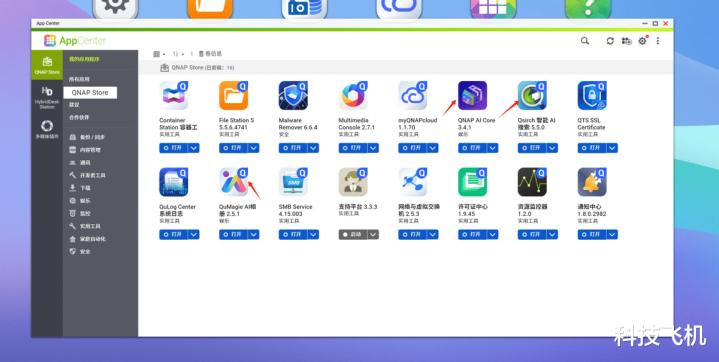Open the sort order dropdown in the toolbar
The height and width of the screenshot is (362, 719).
[x=178, y=54]
